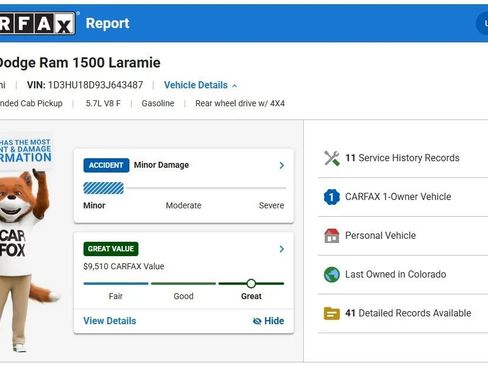Click the blue 1-Owner badge icon
Viewport: 488px width, 366px height.
pos(332,197)
